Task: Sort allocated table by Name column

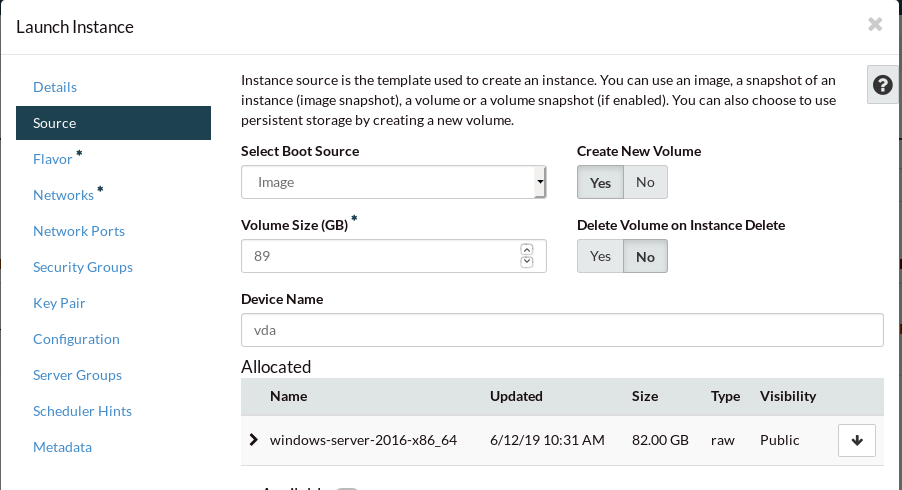Action: point(288,396)
